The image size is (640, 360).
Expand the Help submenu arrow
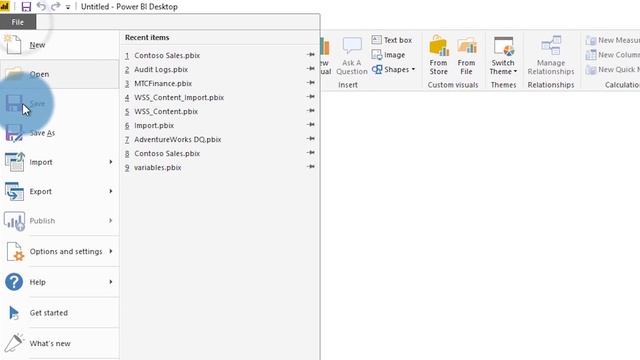(111, 282)
